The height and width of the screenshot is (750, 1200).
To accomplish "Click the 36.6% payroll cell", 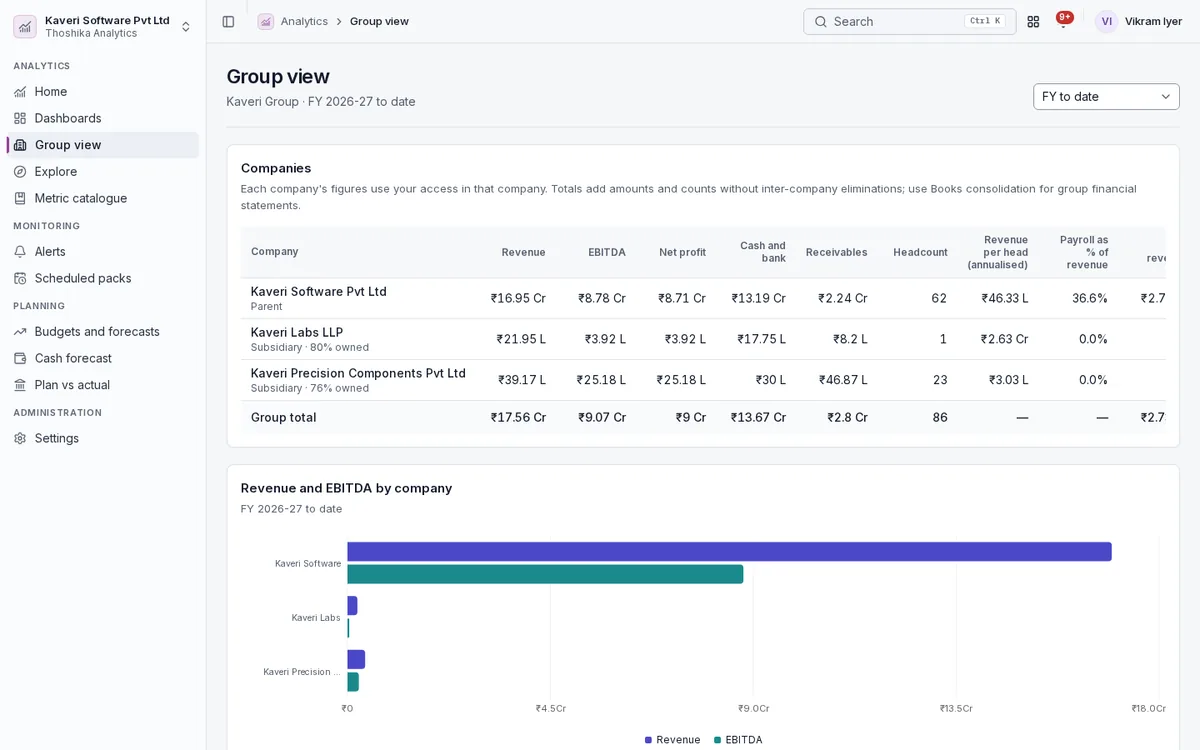I will click(x=1090, y=298).
